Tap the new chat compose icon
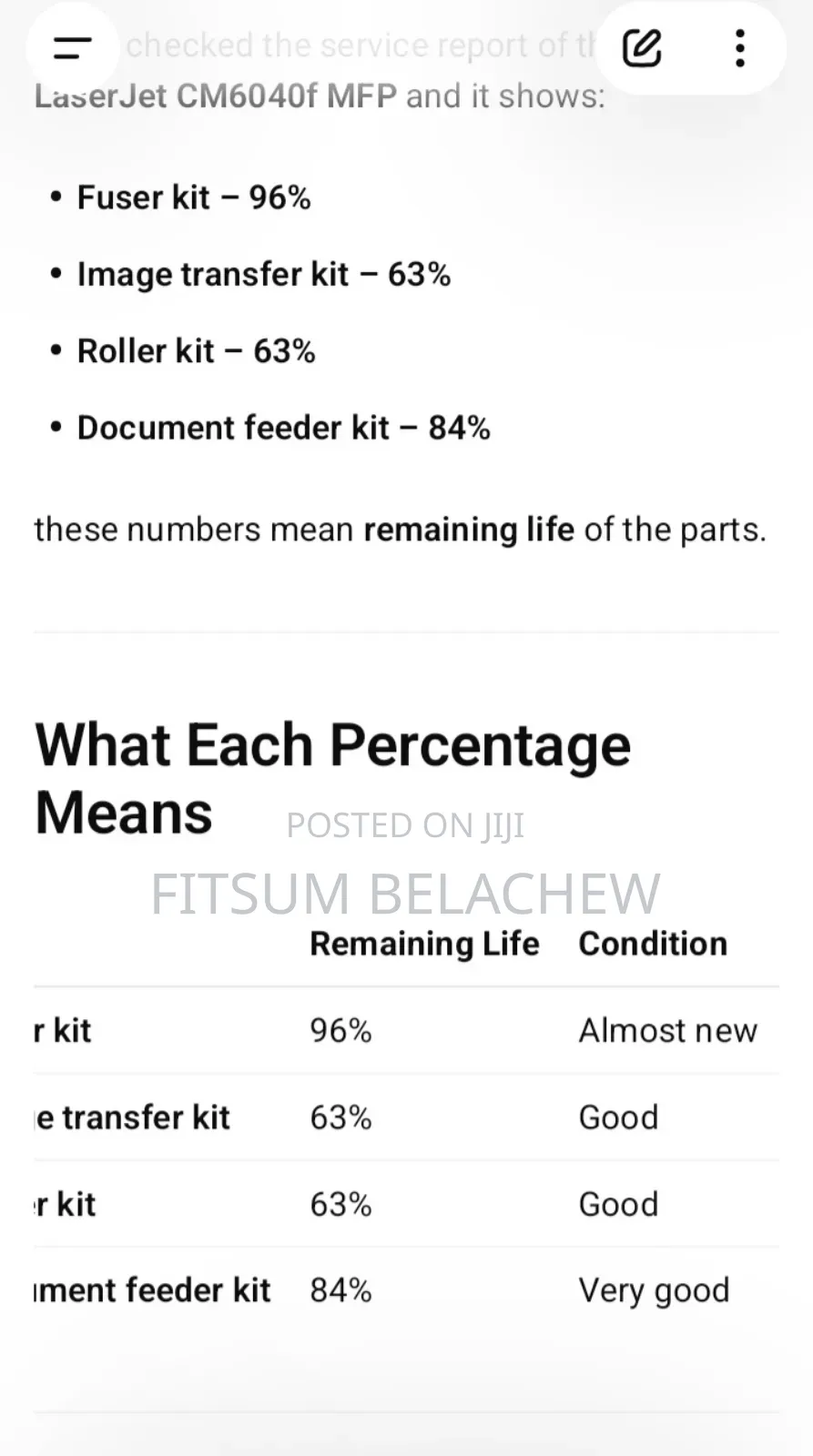 point(642,48)
